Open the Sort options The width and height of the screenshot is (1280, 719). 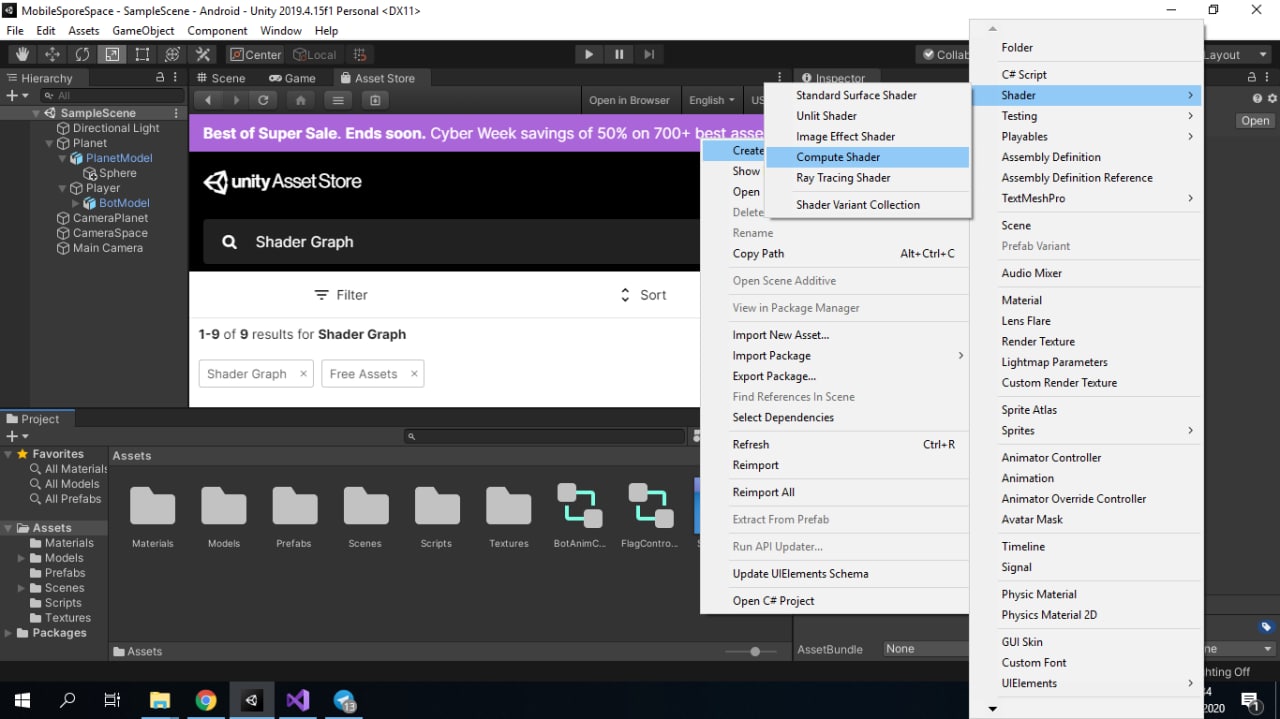pos(643,295)
